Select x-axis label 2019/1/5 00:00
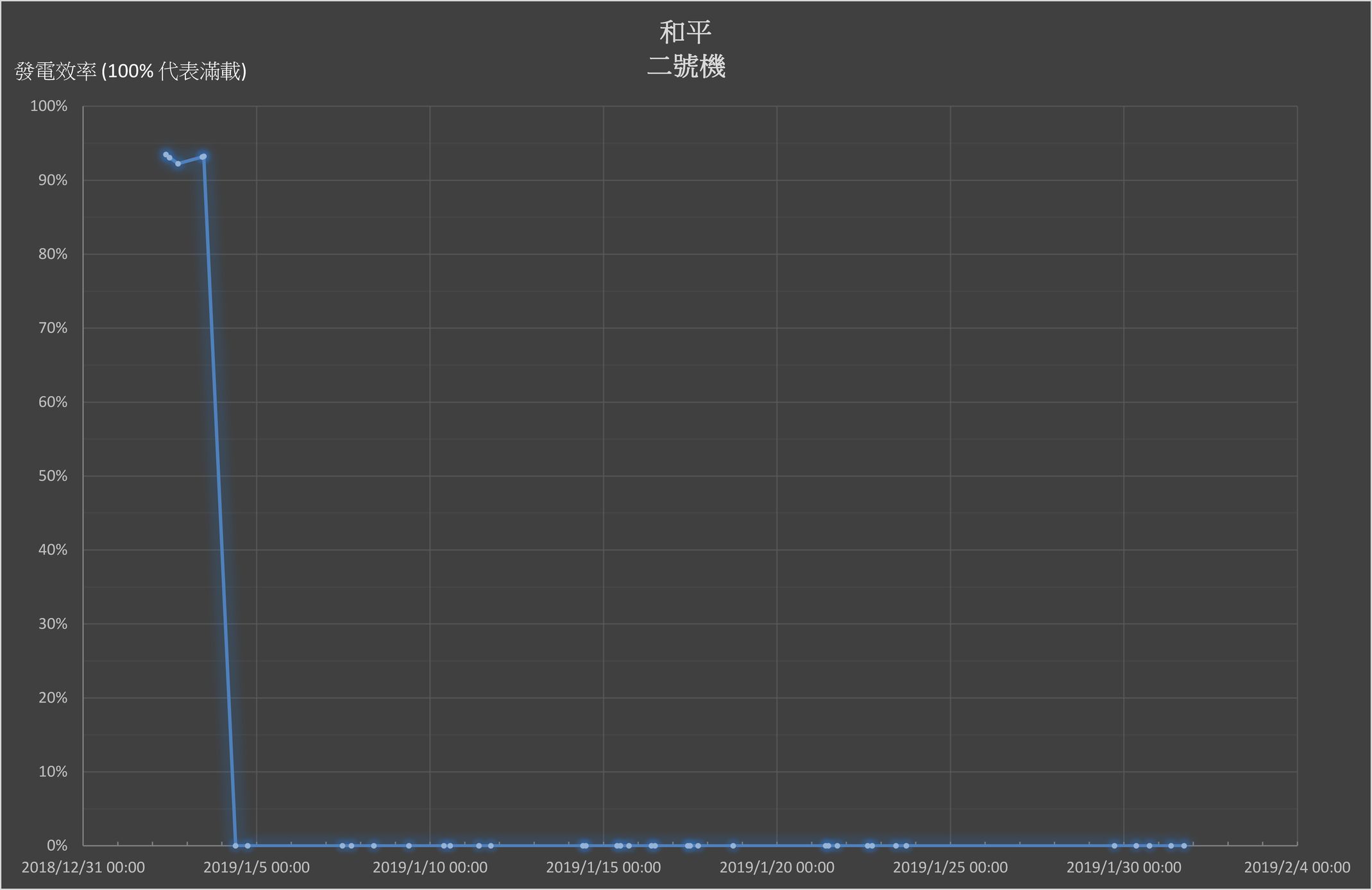 click(x=257, y=868)
